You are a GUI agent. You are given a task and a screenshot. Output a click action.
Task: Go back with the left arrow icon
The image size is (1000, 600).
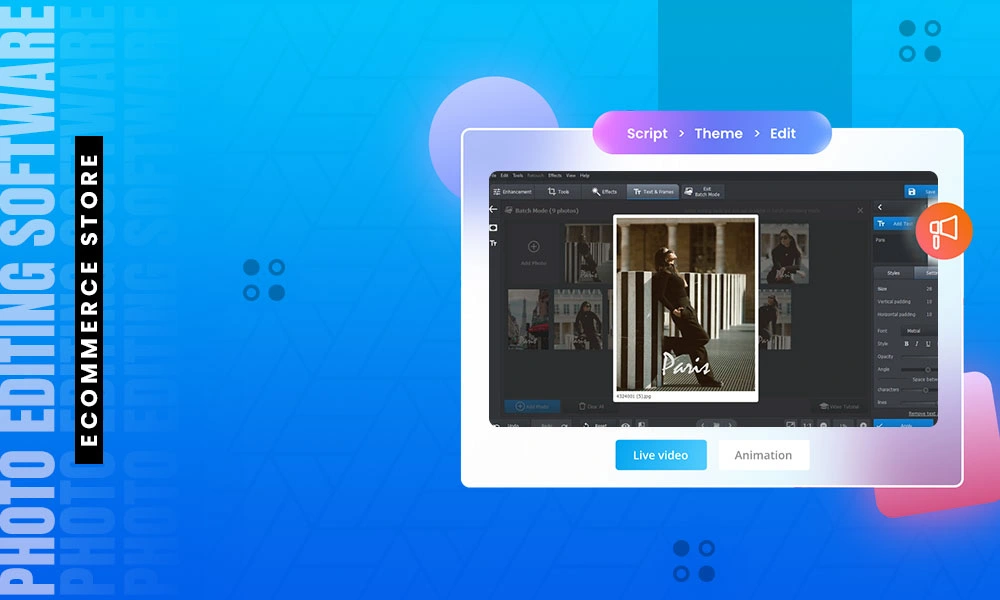click(493, 209)
